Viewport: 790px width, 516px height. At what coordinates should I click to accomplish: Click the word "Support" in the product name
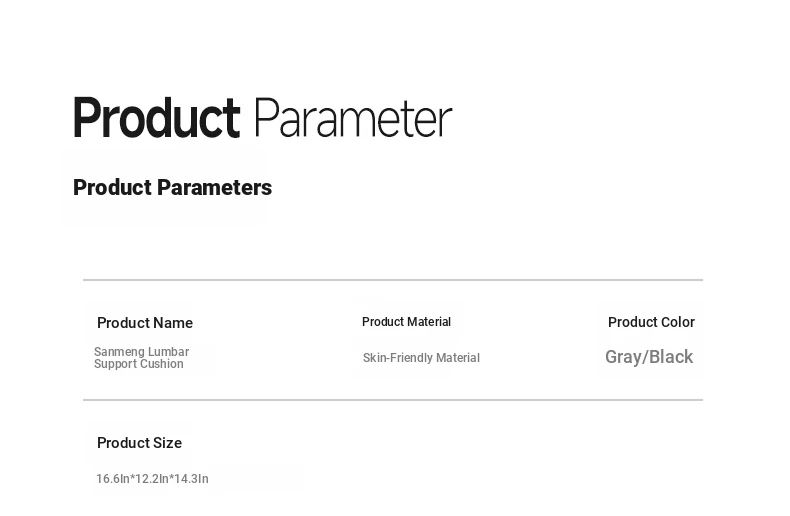click(115, 364)
